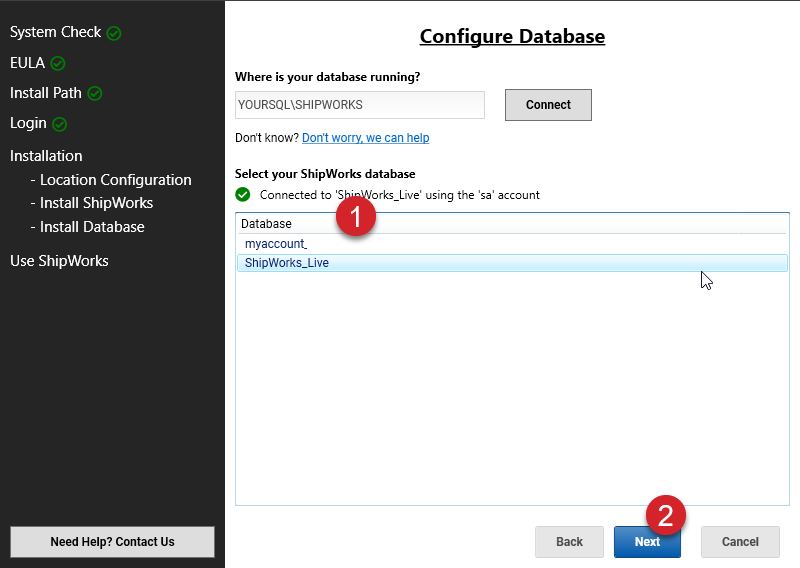Click "Select your ShipWorks database" label
800x568 pixels.
tap(325, 174)
